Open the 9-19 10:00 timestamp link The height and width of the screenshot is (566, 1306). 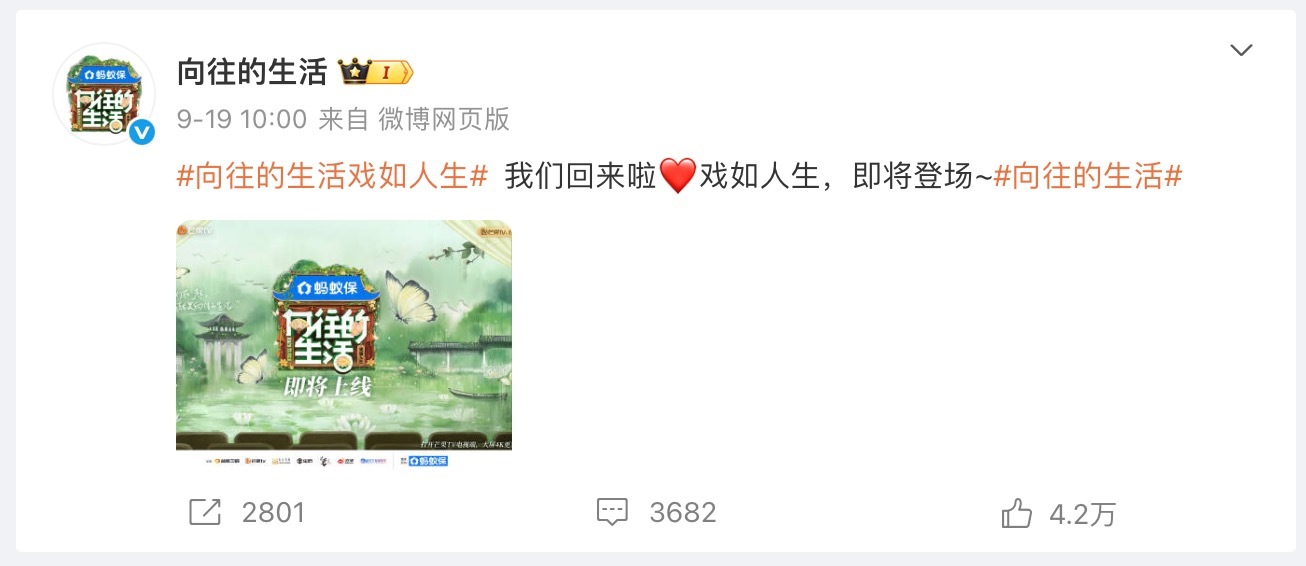242,120
